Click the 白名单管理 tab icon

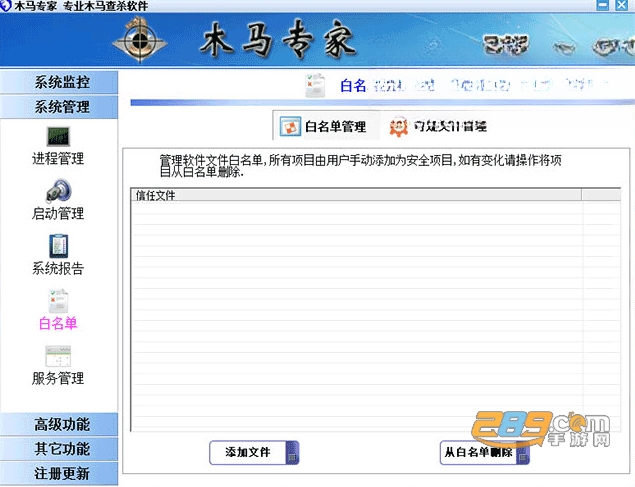click(290, 126)
